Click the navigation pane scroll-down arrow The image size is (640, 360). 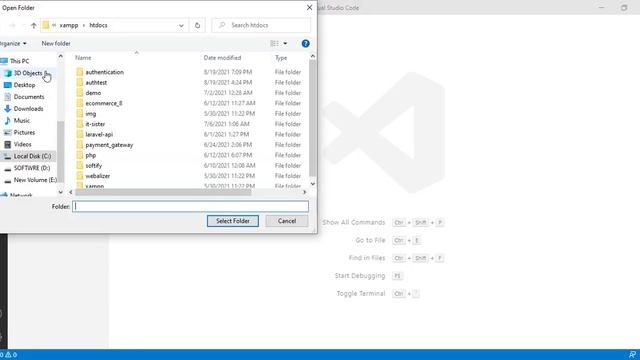60,192
